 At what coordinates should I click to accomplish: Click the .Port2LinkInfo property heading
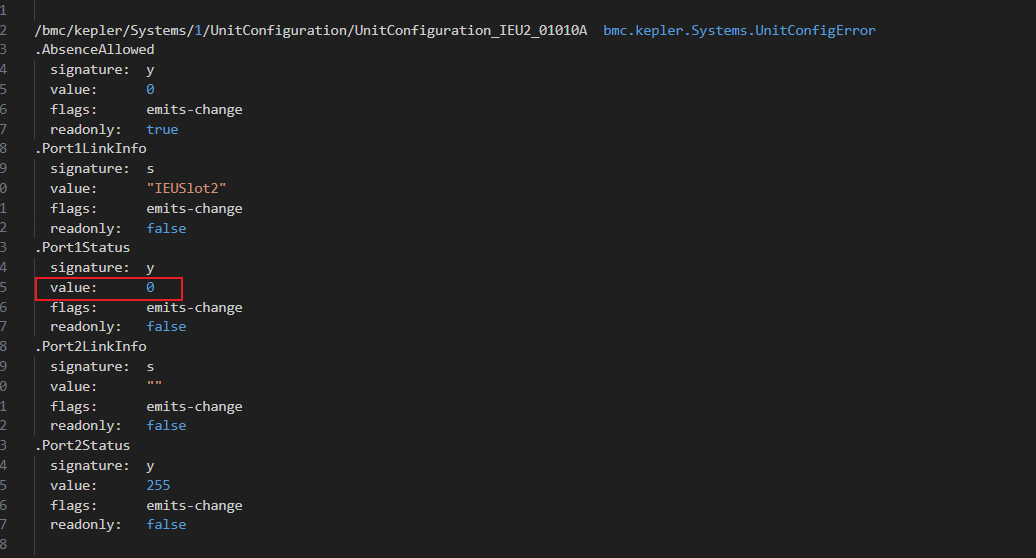[91, 347]
